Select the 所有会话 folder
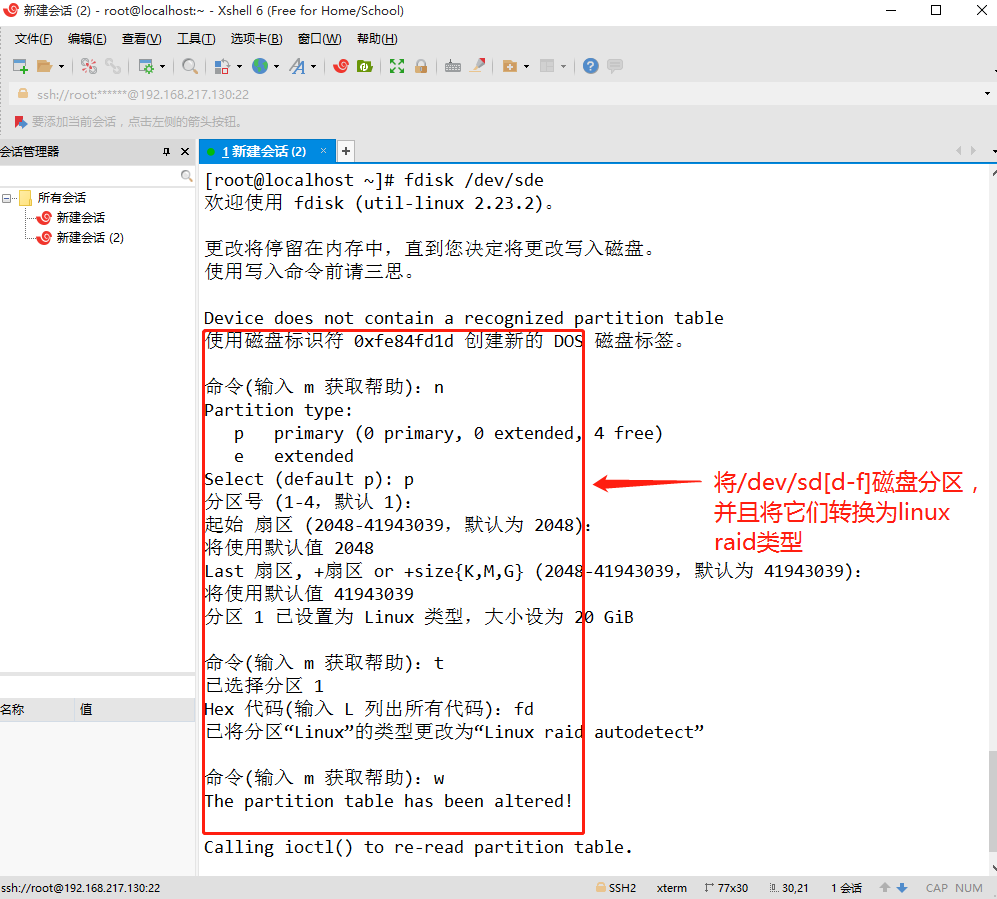 61,198
